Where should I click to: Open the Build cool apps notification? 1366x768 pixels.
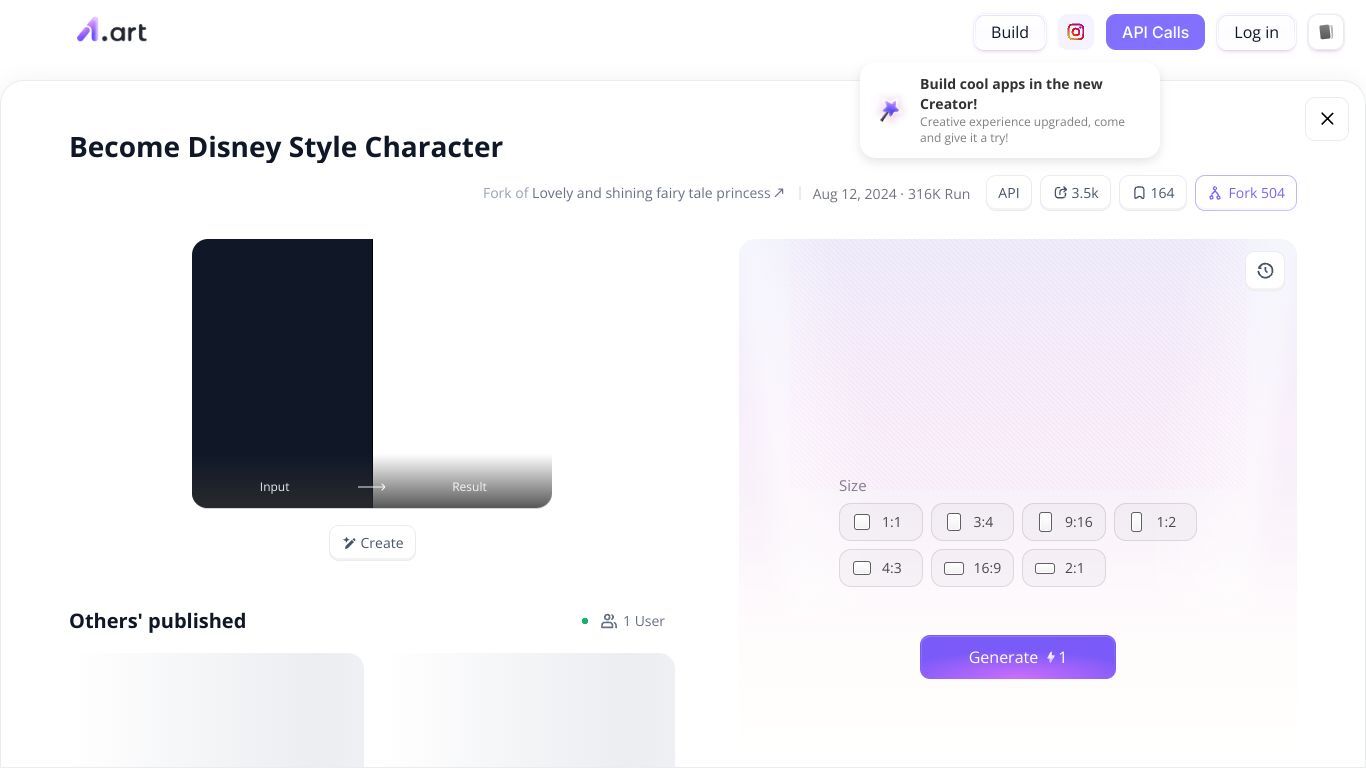pos(1010,110)
